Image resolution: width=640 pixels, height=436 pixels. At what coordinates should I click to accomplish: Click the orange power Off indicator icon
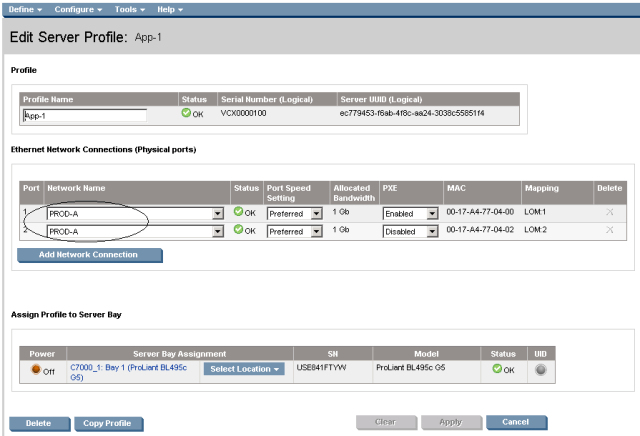(x=36, y=370)
